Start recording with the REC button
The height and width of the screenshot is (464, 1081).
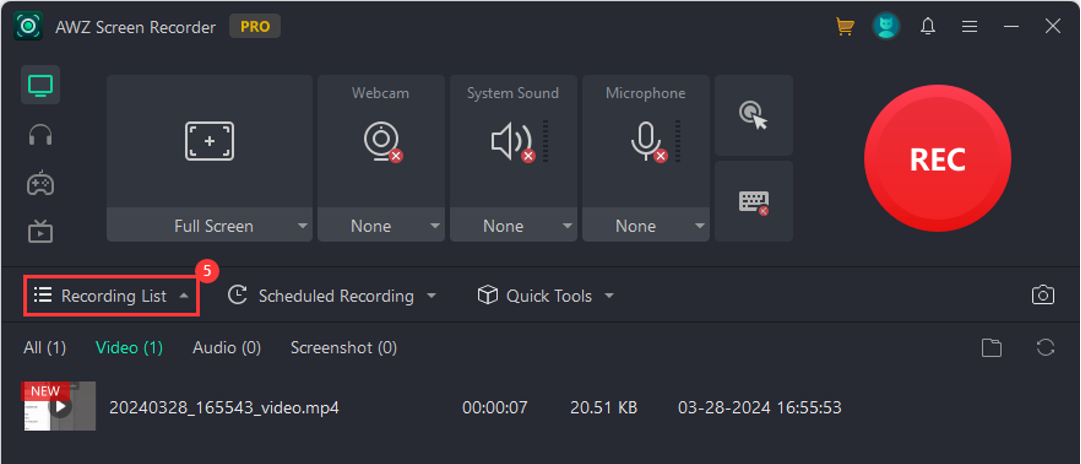tap(938, 159)
